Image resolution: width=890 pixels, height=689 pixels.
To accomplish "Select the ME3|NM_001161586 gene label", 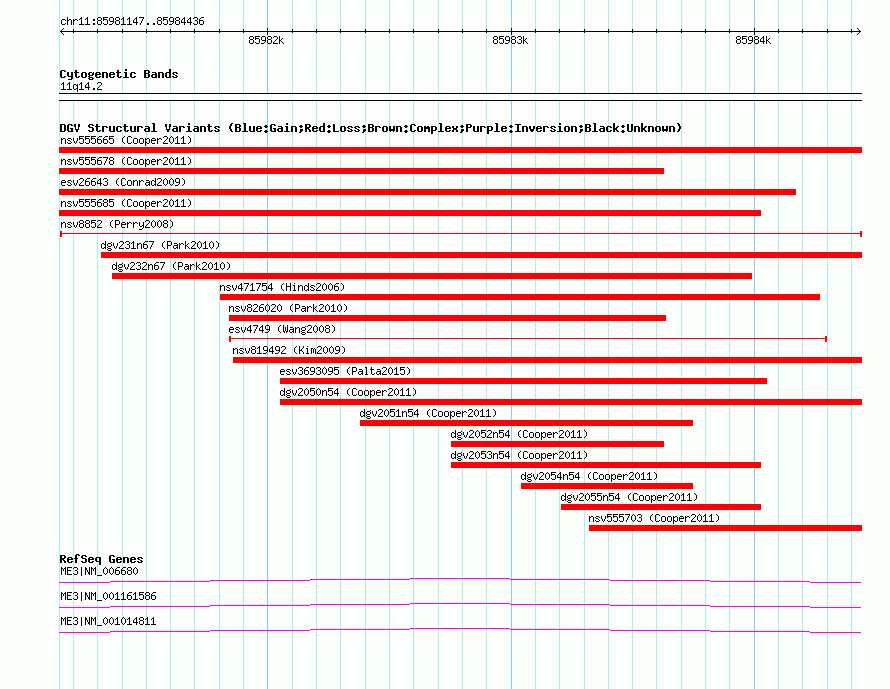I will tap(108, 596).
